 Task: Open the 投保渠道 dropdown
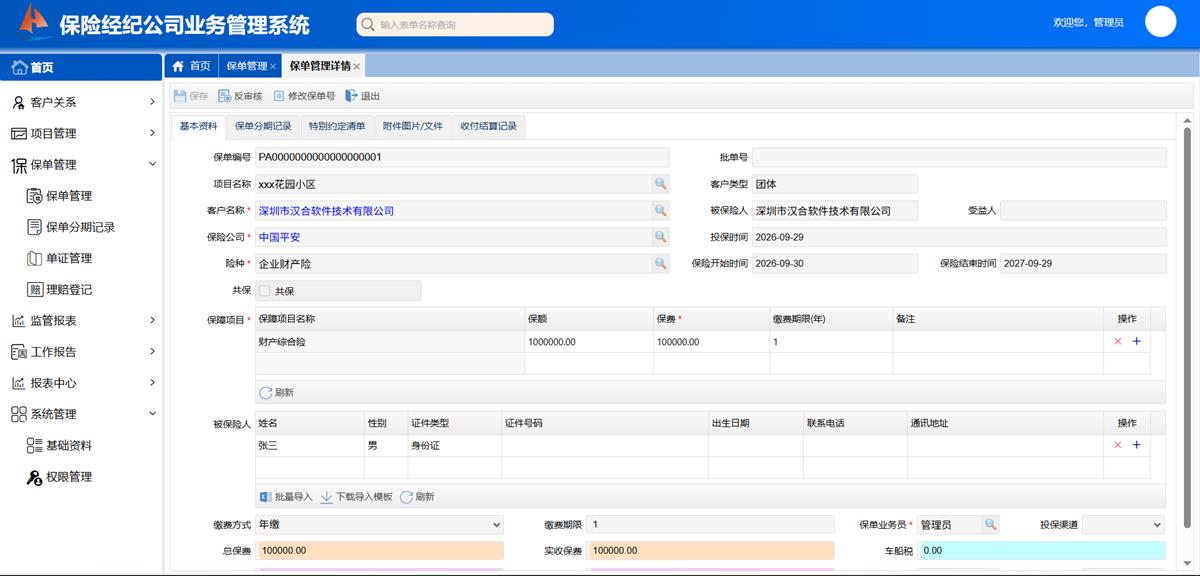point(1123,524)
